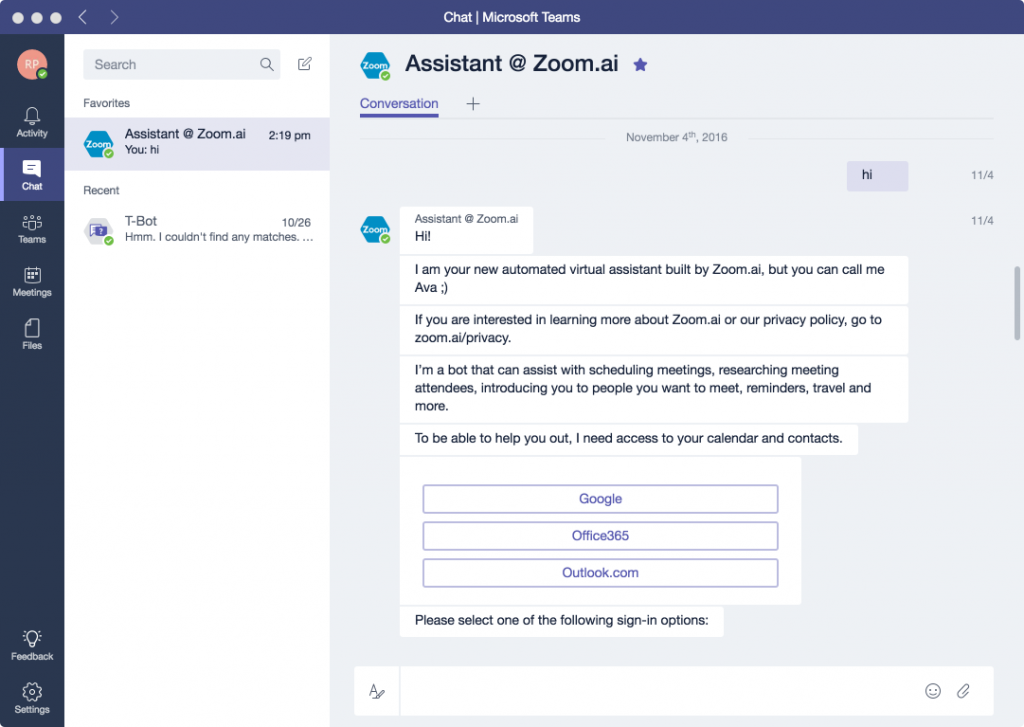Open the Activity bell icon
This screenshot has height=727, width=1024.
tap(32, 121)
